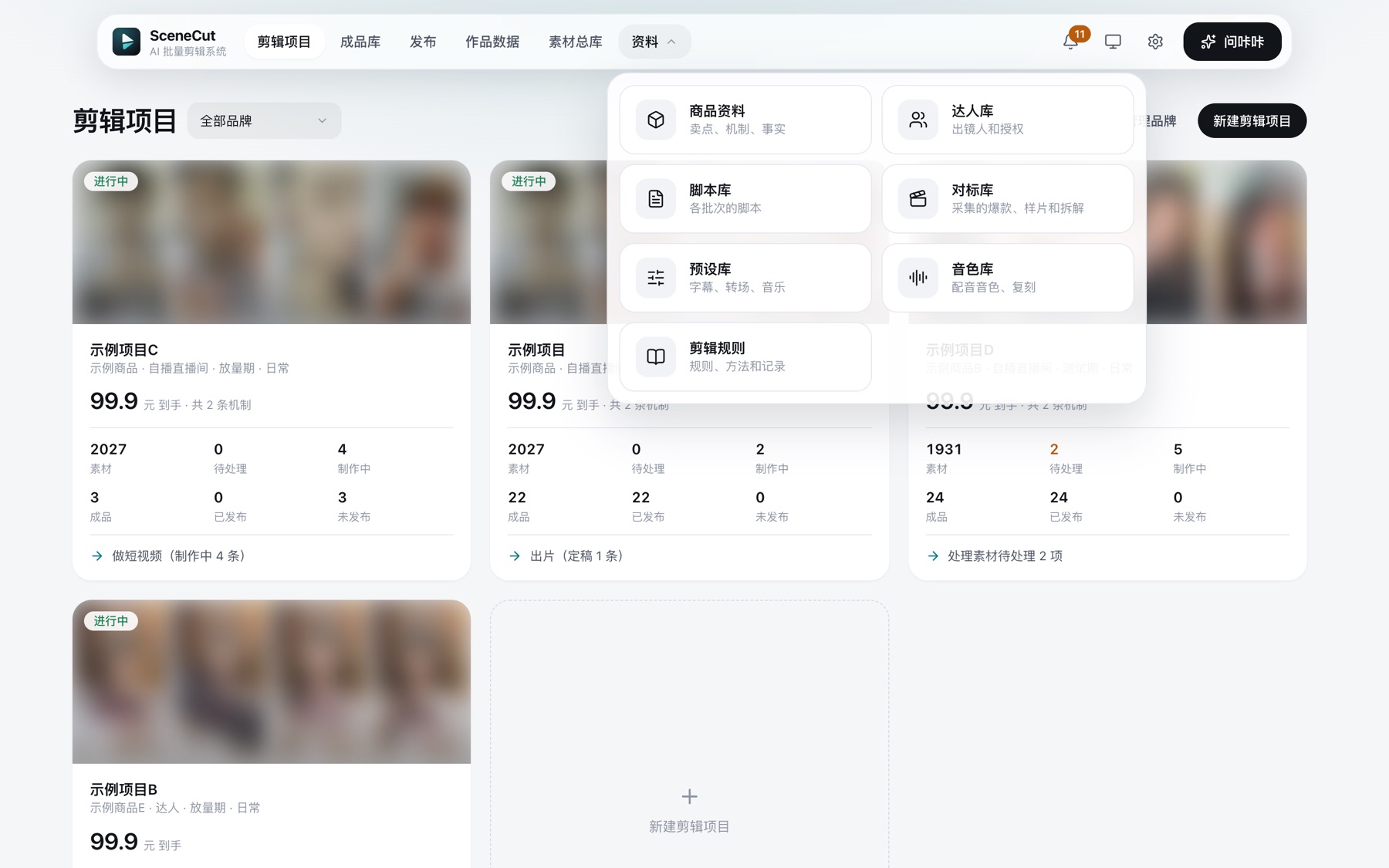
Task: Click 示例项目B project title
Action: 123,789
